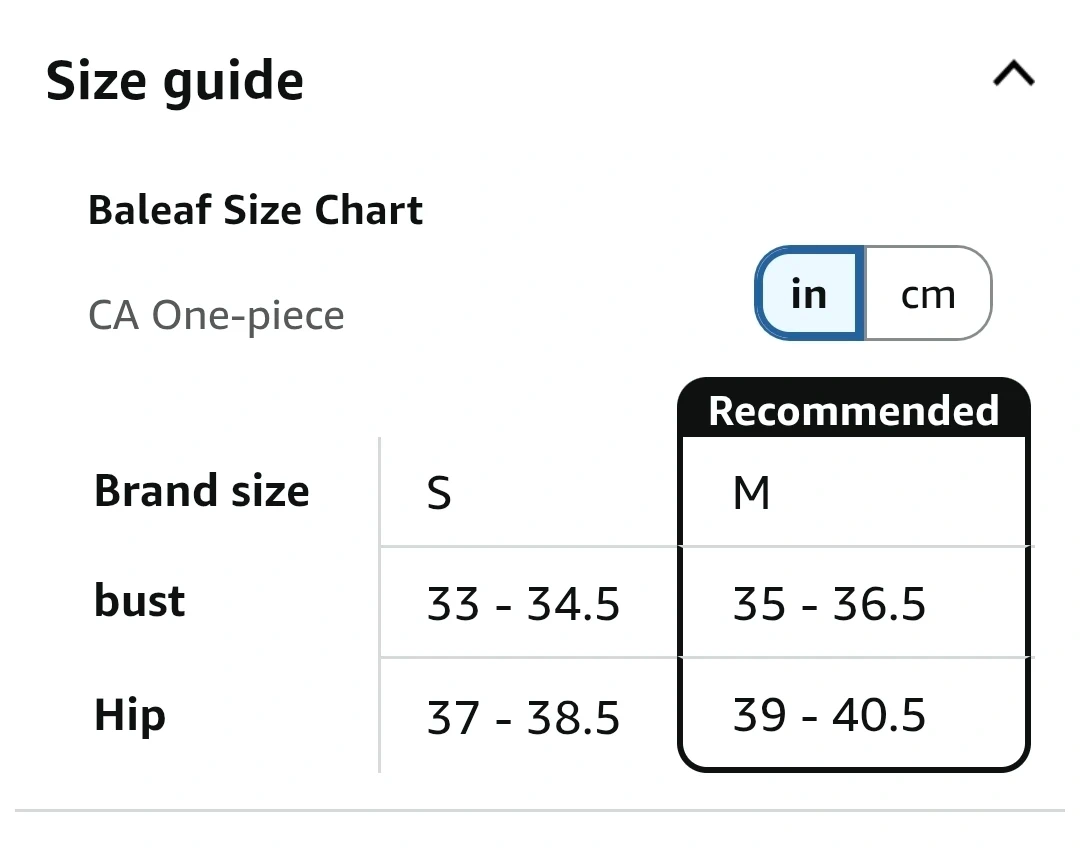
Task: Collapse the Size guide section chevron
Action: tap(1013, 75)
